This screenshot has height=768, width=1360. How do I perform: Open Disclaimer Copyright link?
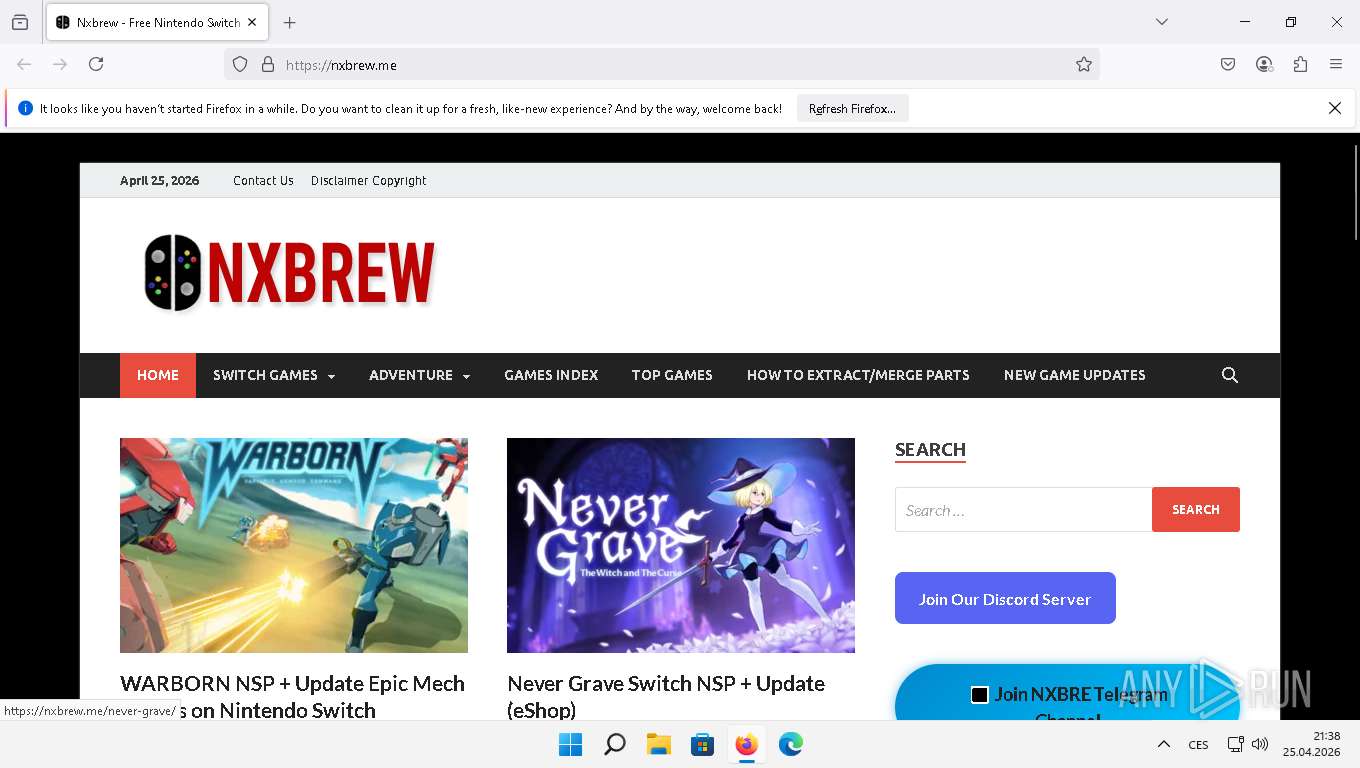(x=368, y=181)
